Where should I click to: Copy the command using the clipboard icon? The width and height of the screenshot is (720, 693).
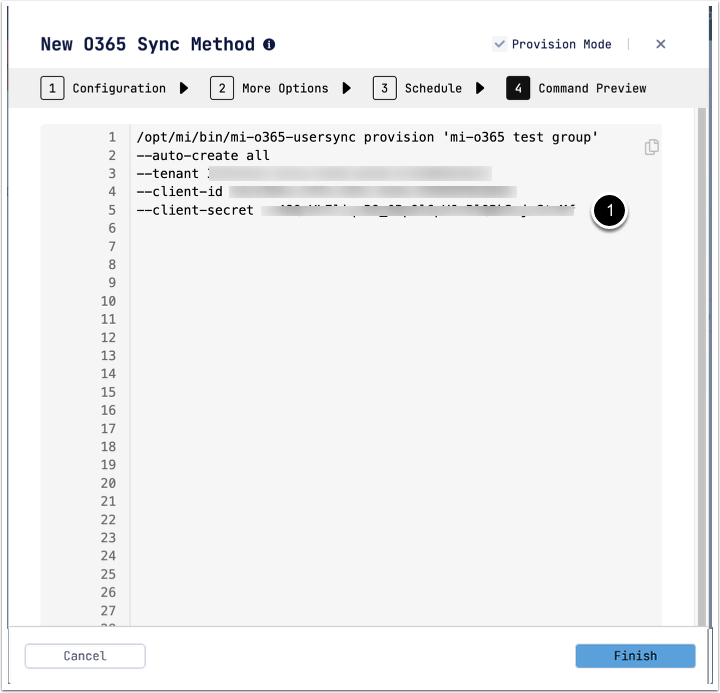tap(652, 147)
